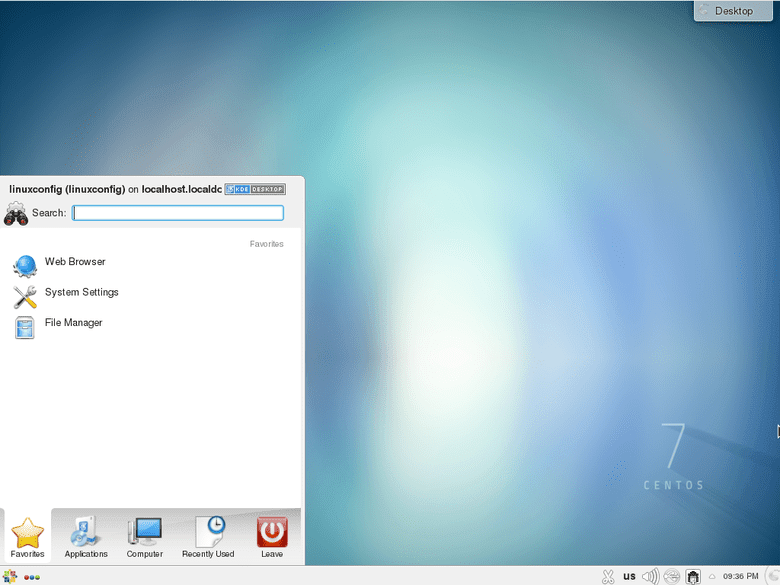Open the Leave tab

[272, 537]
